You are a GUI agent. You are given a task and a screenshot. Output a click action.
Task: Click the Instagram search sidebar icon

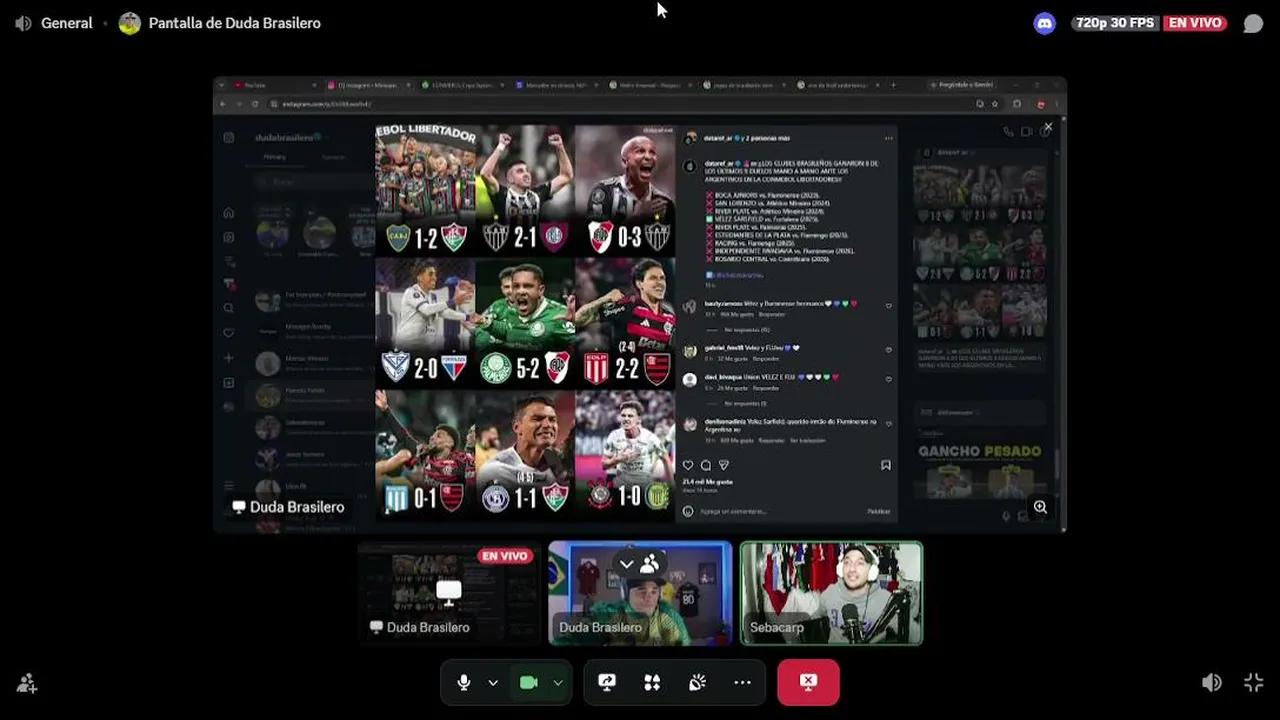point(229,309)
